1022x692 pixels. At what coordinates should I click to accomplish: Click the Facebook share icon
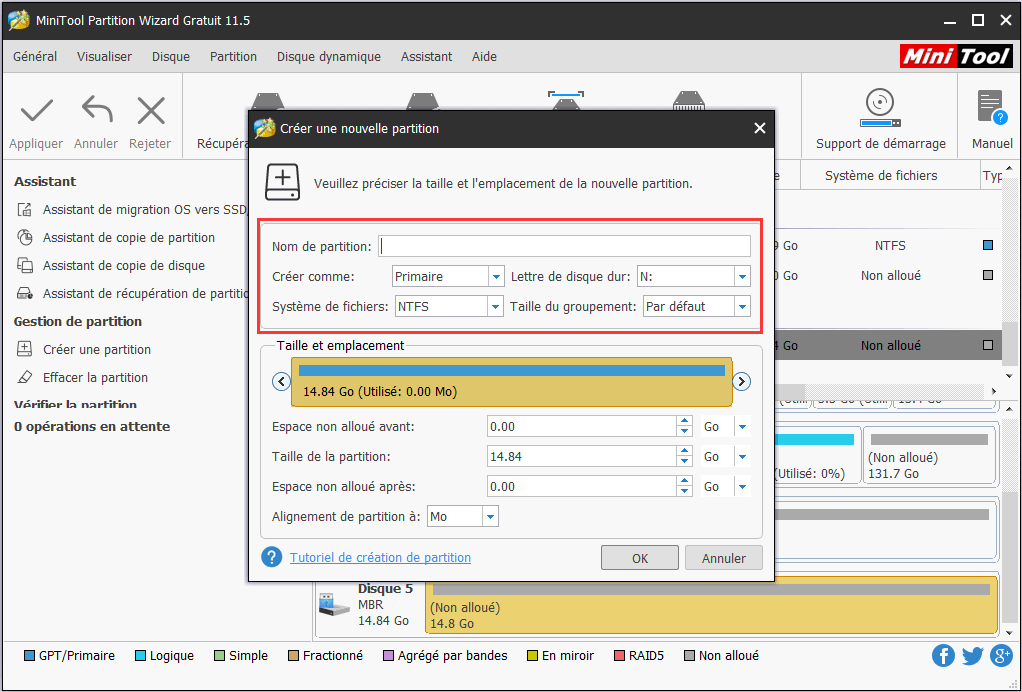click(943, 656)
